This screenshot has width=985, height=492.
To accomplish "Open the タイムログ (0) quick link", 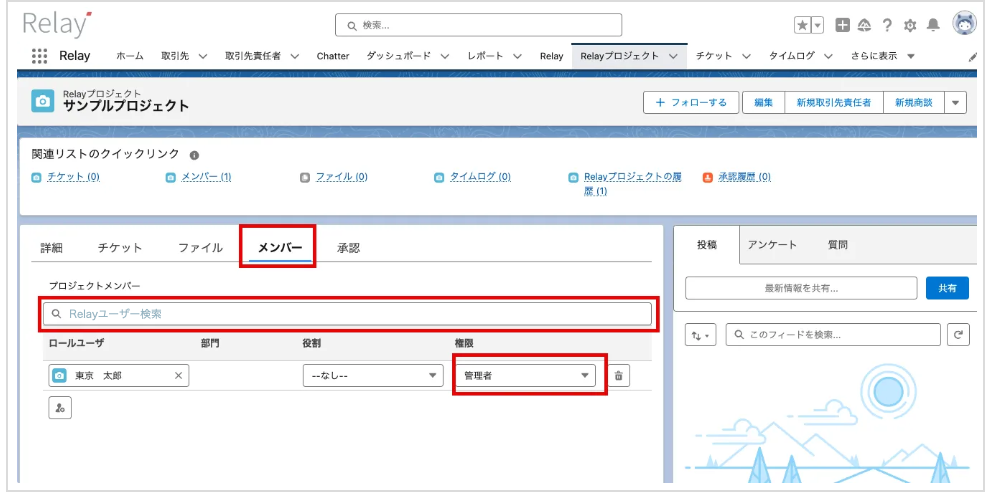I will [480, 177].
